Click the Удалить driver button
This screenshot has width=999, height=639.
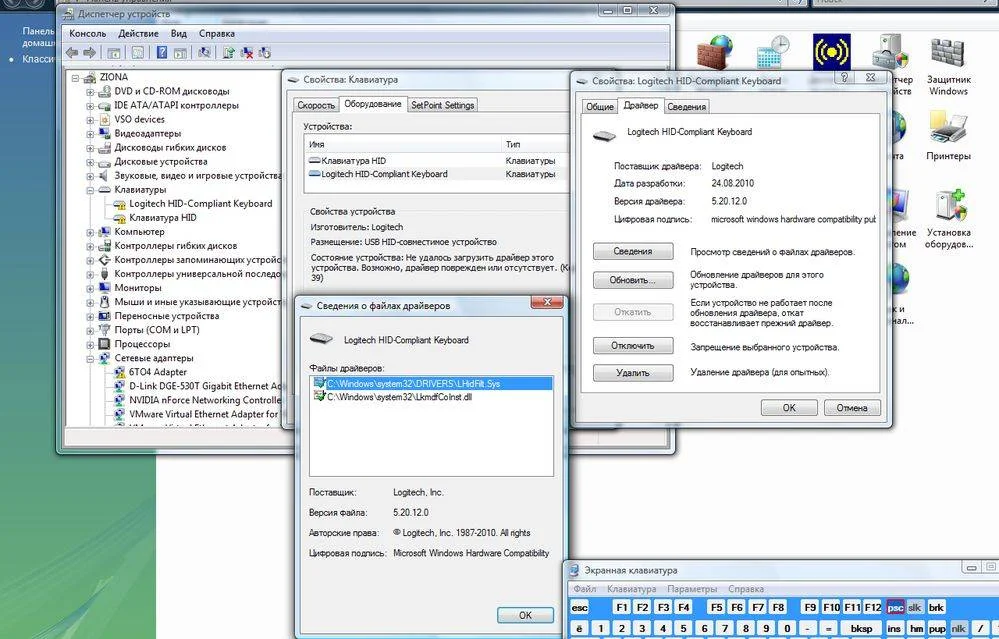tap(633, 373)
